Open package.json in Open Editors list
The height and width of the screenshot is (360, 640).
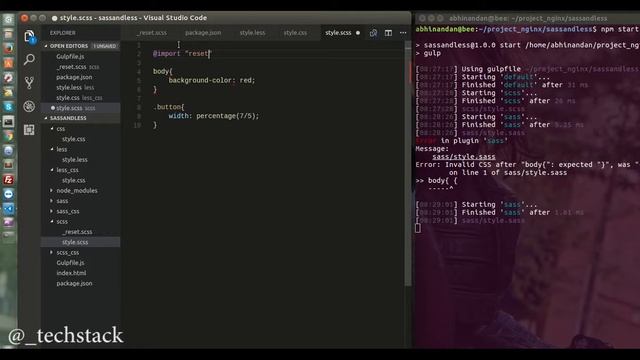74,77
